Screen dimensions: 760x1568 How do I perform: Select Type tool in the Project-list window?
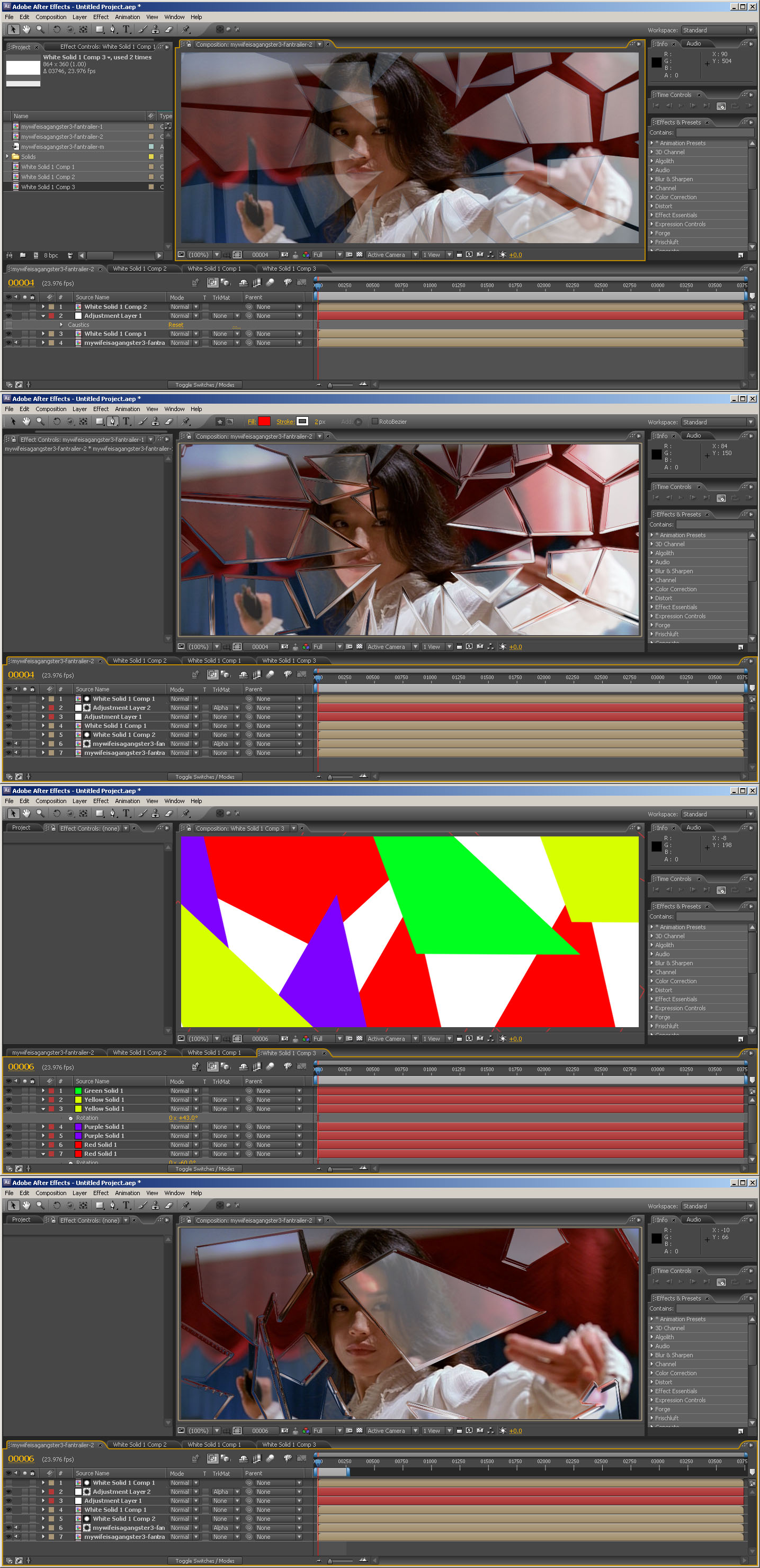127,29
